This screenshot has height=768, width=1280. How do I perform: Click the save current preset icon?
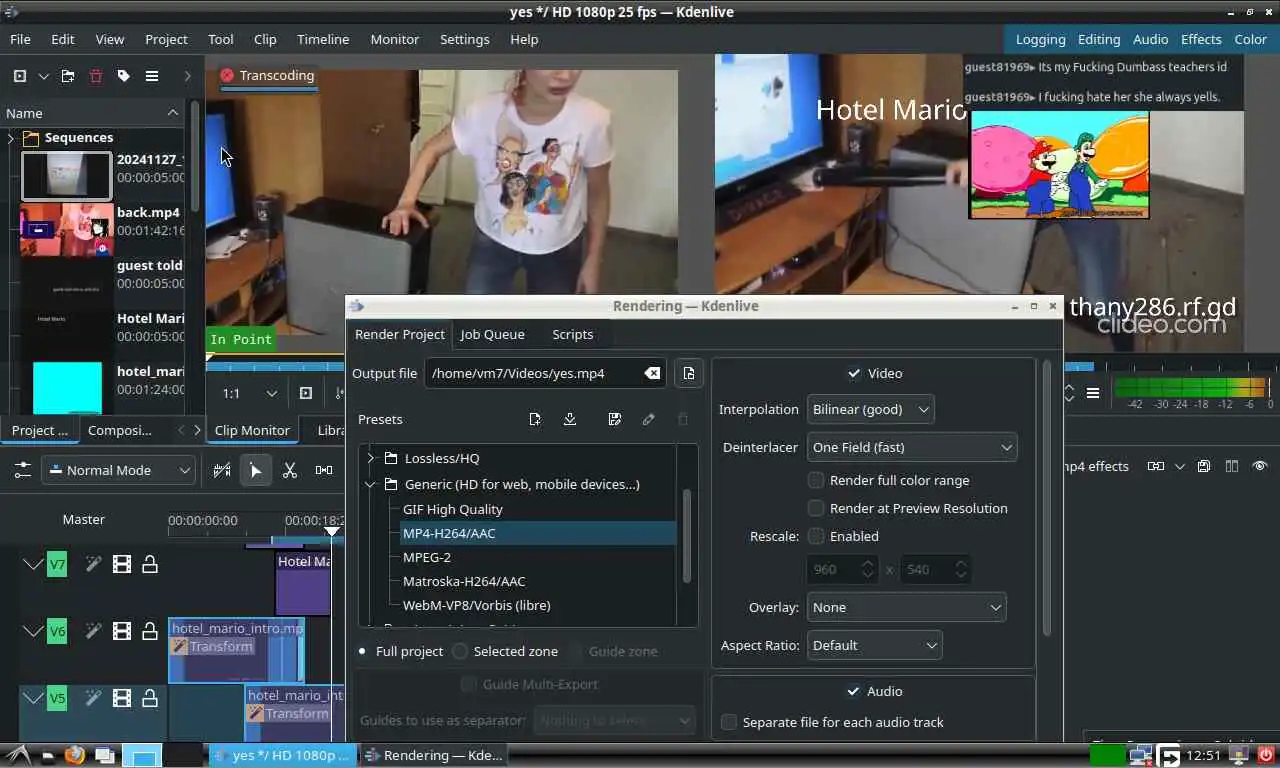tap(614, 419)
